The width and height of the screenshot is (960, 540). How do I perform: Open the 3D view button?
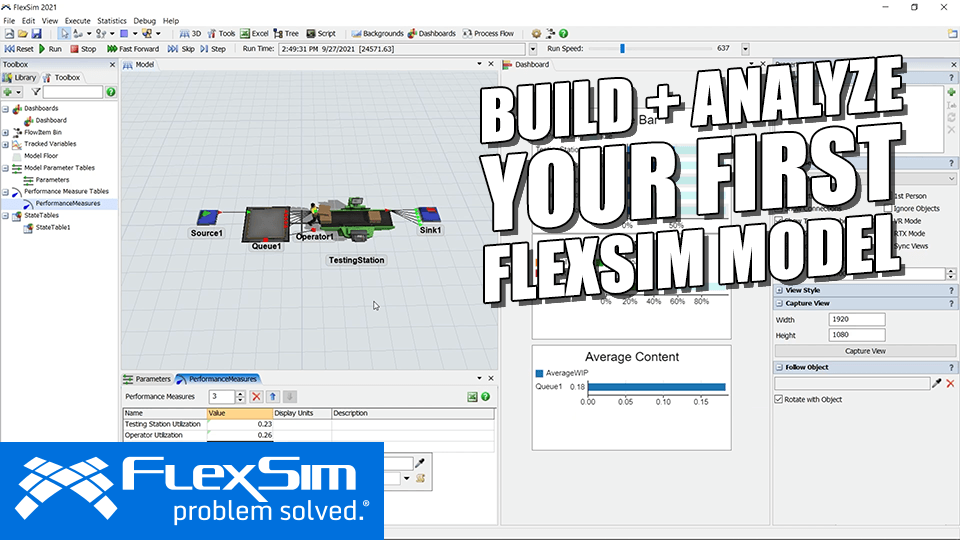190,34
